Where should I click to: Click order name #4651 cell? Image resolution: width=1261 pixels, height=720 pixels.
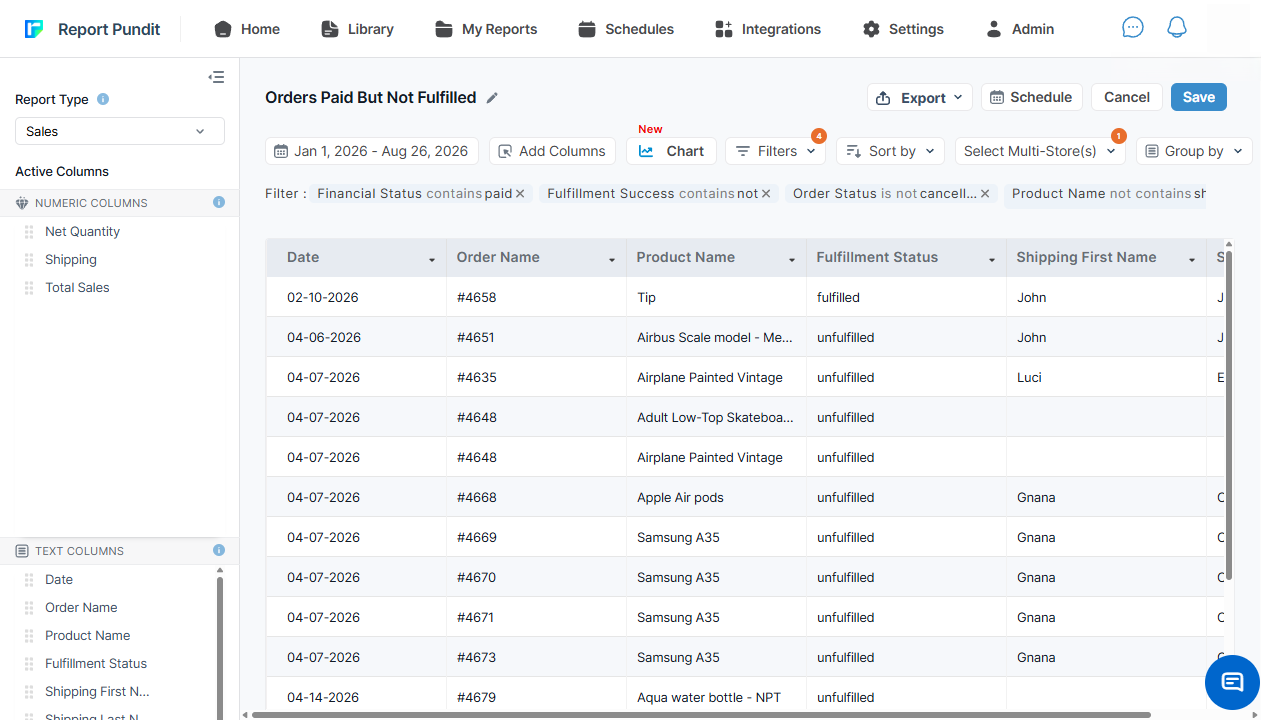tap(536, 337)
